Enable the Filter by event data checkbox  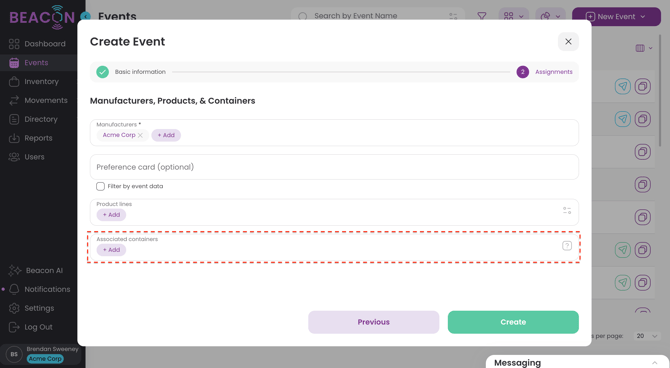tap(100, 186)
